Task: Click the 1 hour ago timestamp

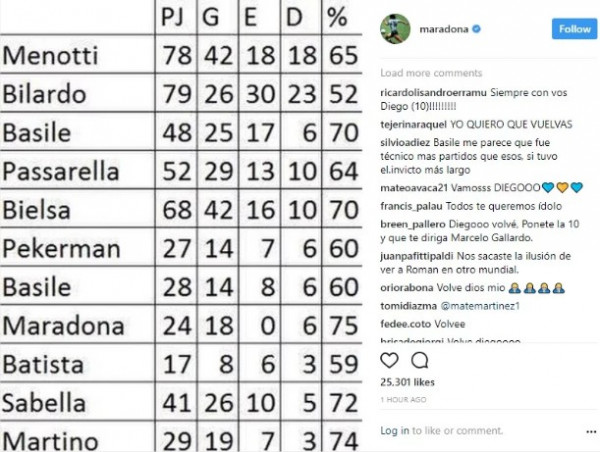Action: (x=402, y=398)
